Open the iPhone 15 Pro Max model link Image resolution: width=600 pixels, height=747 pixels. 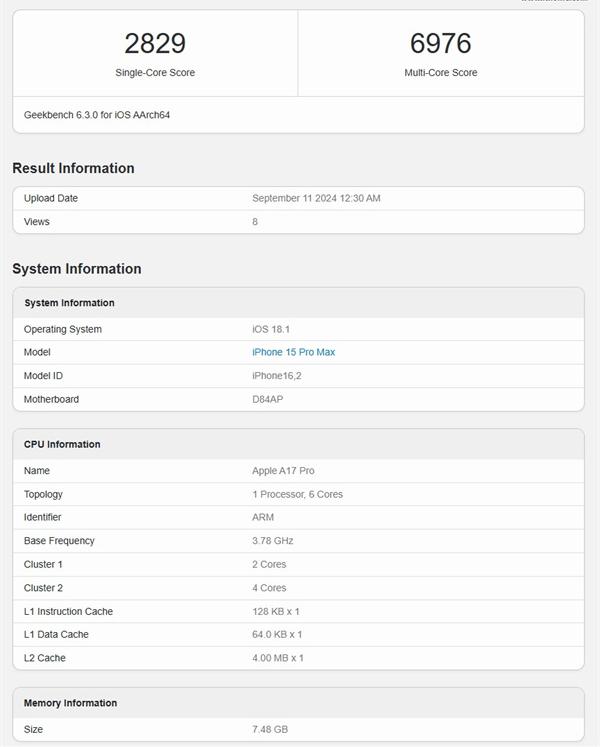[293, 352]
